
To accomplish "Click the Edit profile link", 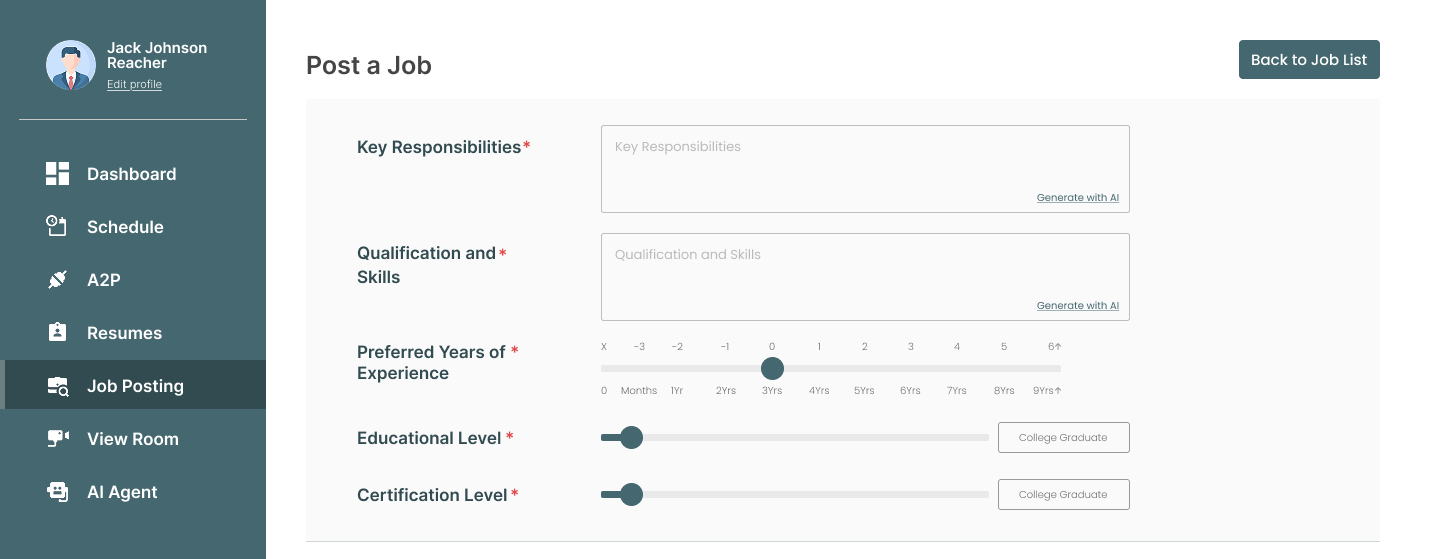I will click(134, 85).
